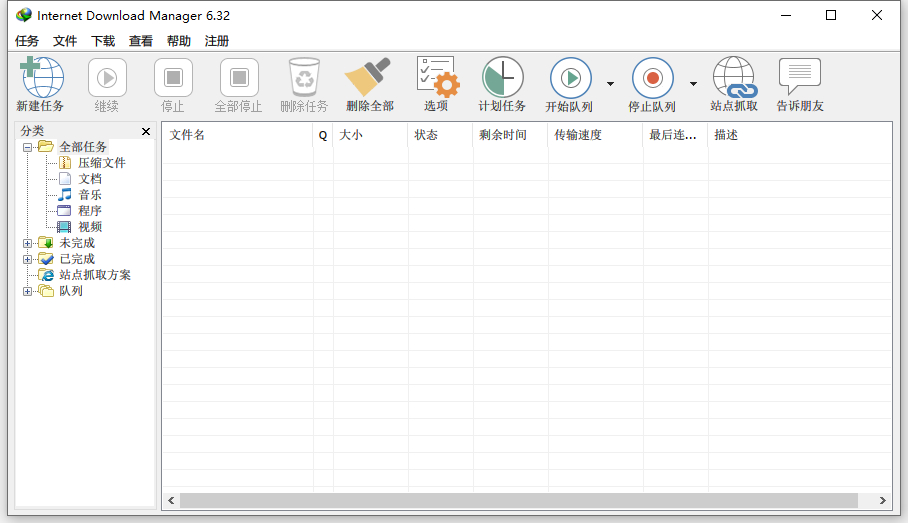Expand the 未完成 tree node
Image resolution: width=908 pixels, height=523 pixels.
pyautogui.click(x=27, y=243)
